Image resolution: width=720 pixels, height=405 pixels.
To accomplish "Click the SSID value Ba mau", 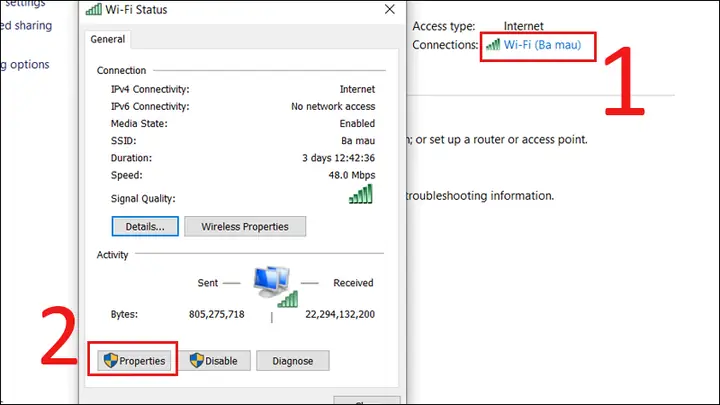I will [358, 141].
